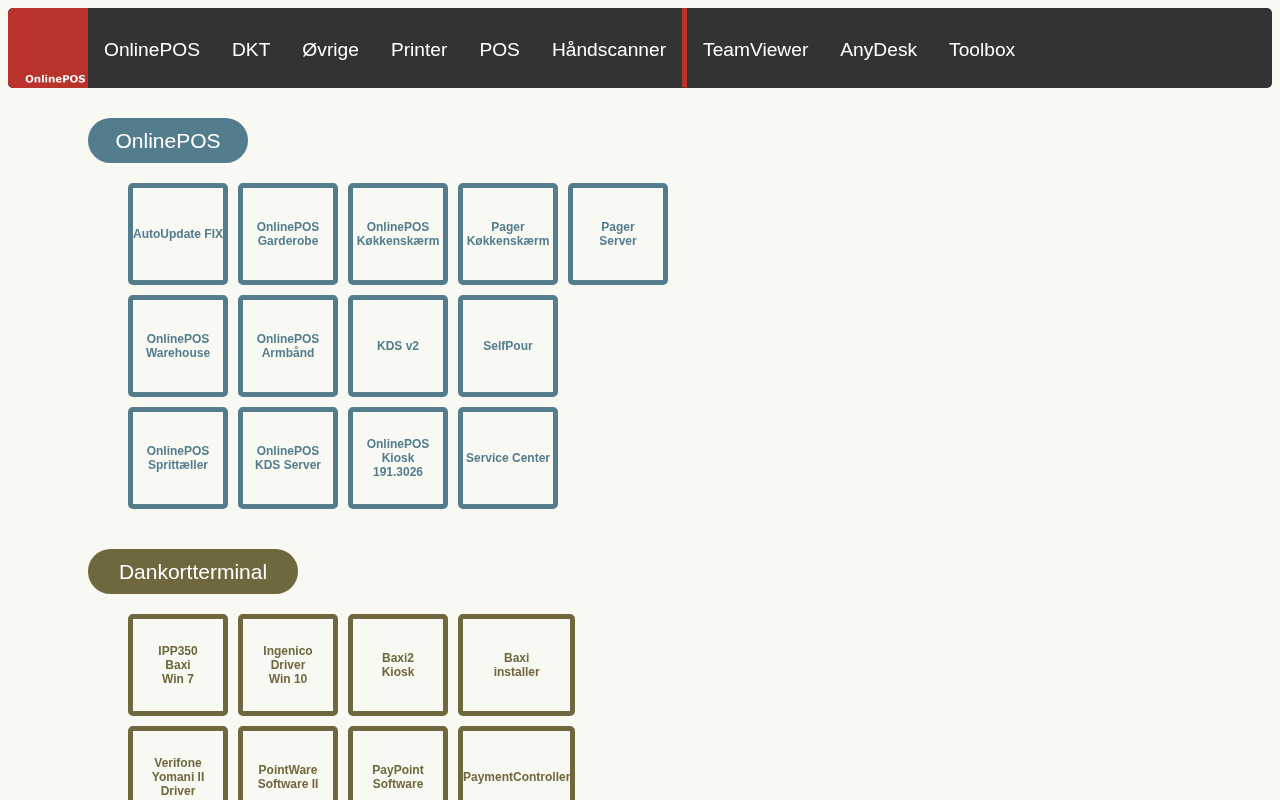Open the OnlinePOS Køkkenskærm tile
The image size is (1280, 800).
point(398,234)
